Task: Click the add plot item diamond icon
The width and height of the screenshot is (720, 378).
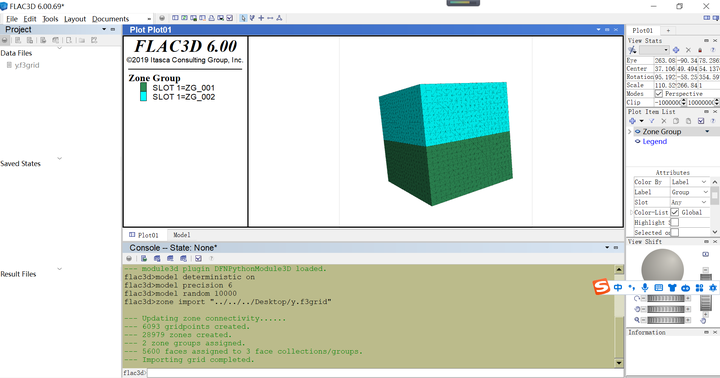Action: (x=632, y=121)
